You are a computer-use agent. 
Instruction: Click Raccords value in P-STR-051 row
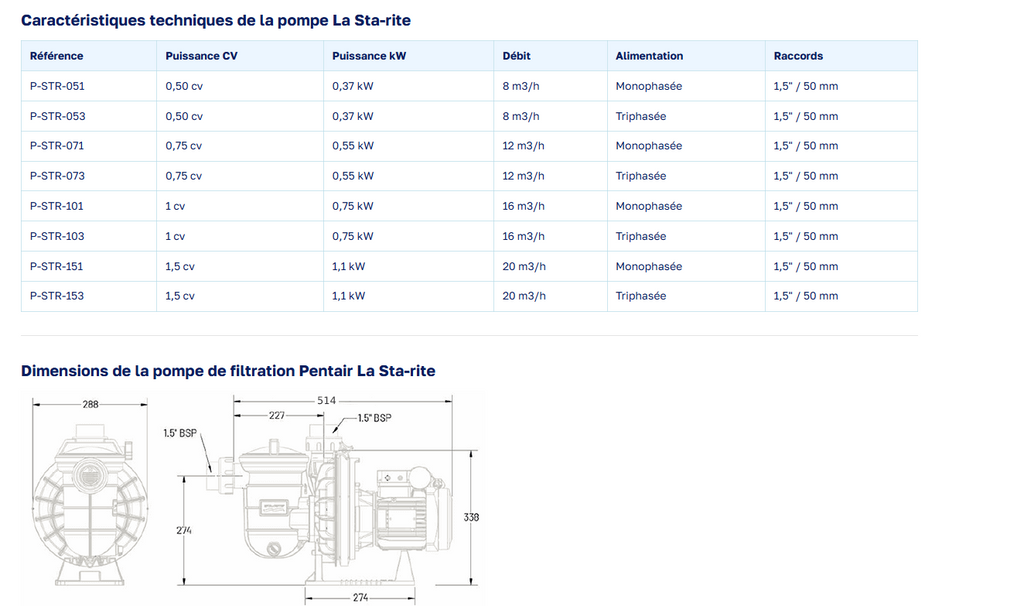pos(806,86)
